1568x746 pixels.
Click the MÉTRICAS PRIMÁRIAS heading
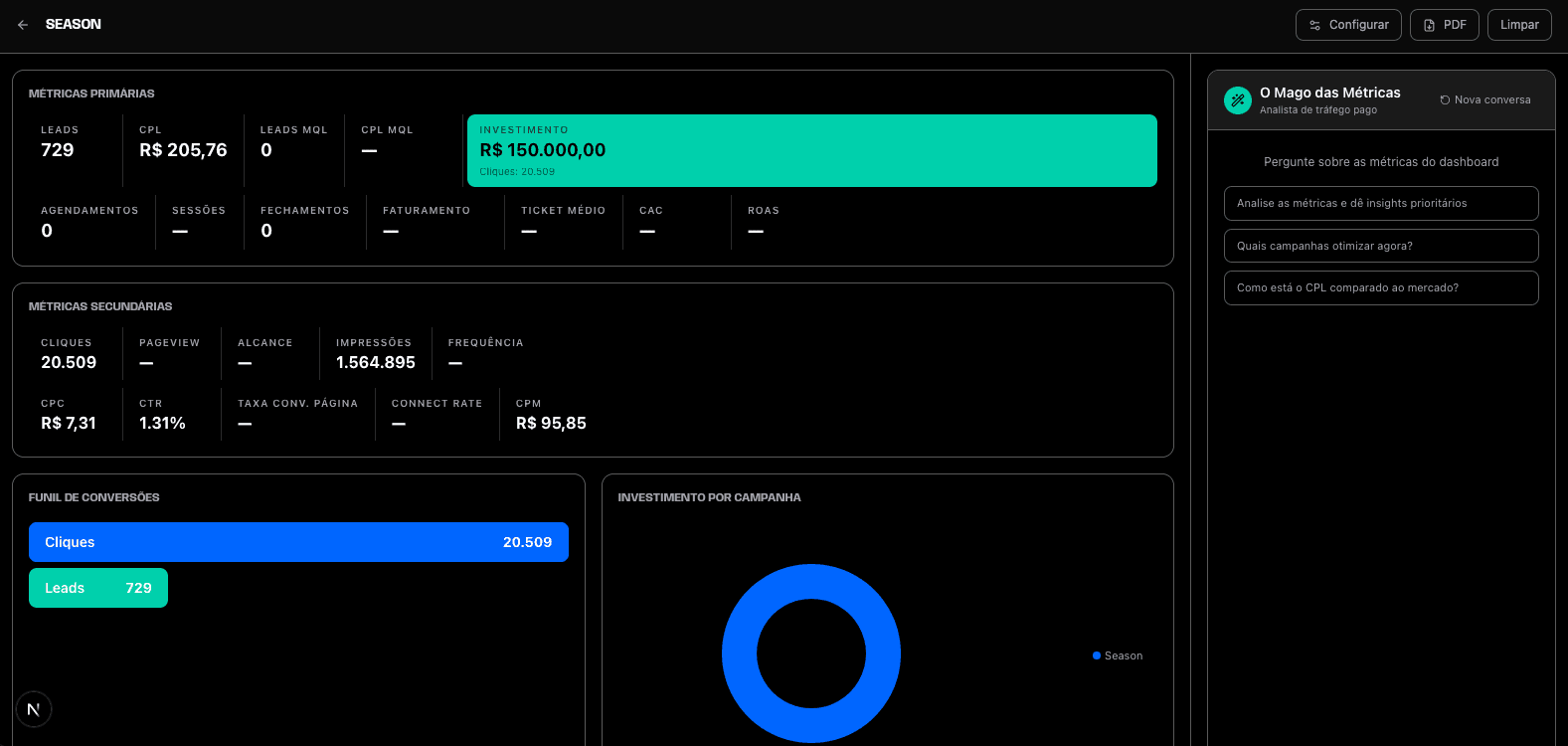[x=91, y=93]
